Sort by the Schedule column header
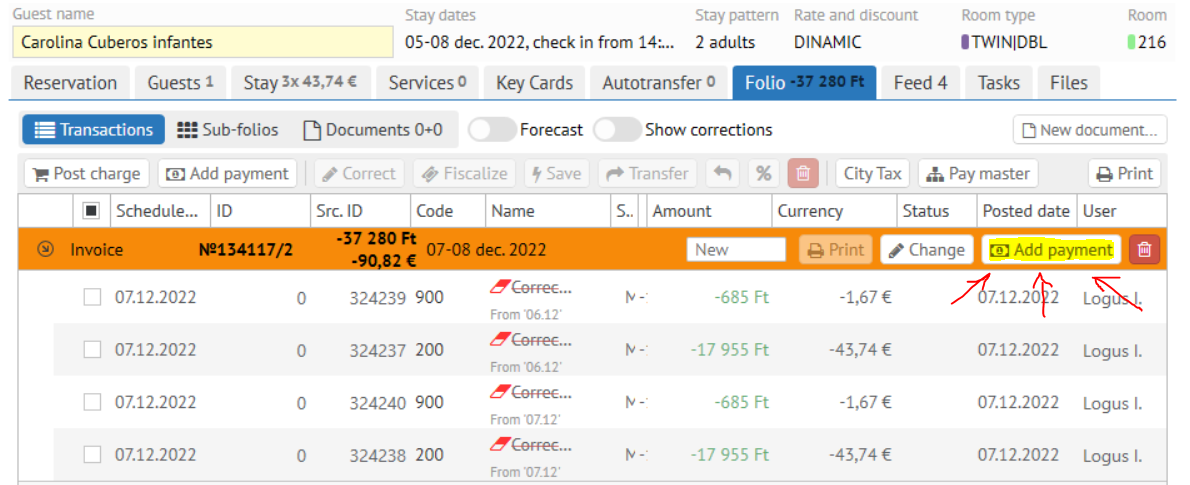The width and height of the screenshot is (1190, 485). pyautogui.click(x=160, y=211)
